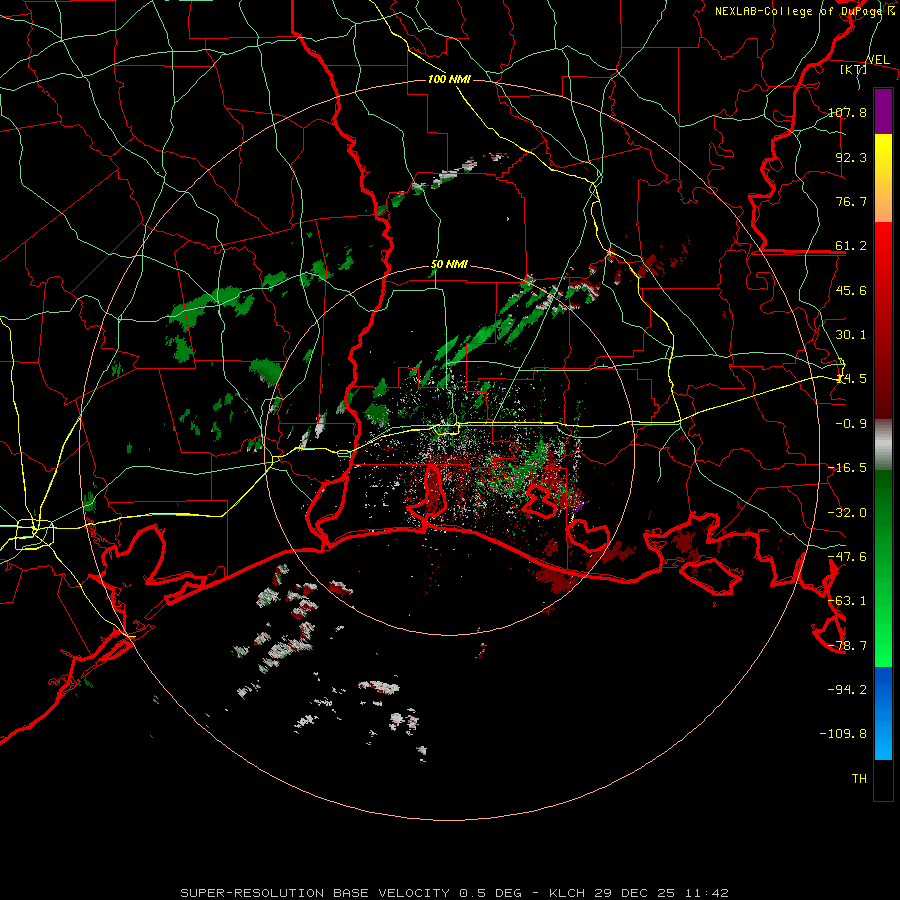Select the 61.2 legend value

tap(851, 246)
